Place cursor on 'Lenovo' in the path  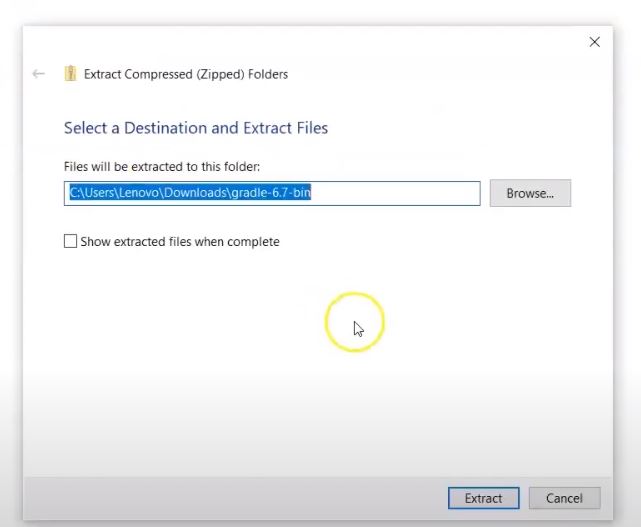(x=139, y=192)
